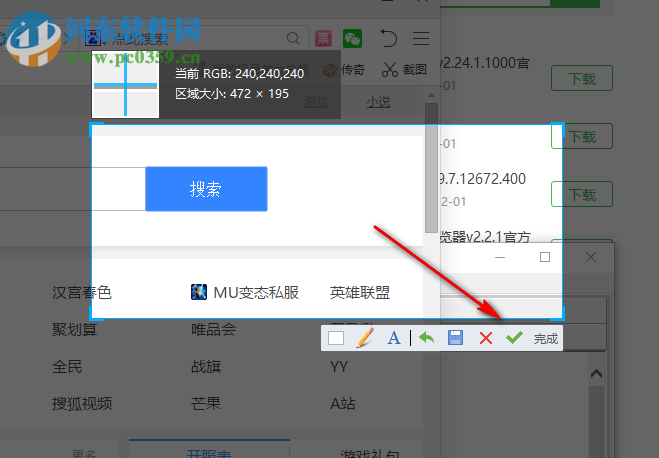Click the 览器v2.2.1官方 title text
This screenshot has height=458, width=659.
coord(485,237)
